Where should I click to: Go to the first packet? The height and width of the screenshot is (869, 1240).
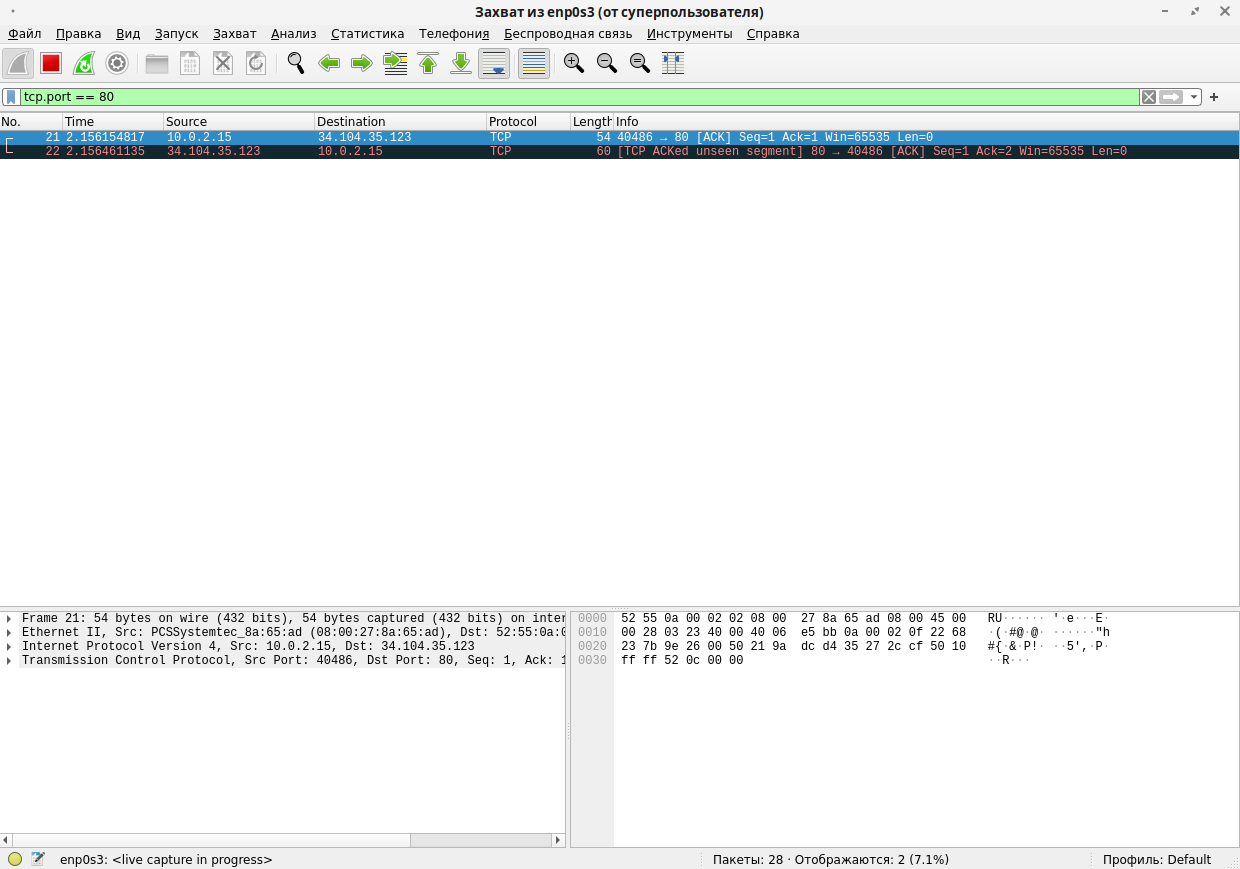[x=428, y=63]
